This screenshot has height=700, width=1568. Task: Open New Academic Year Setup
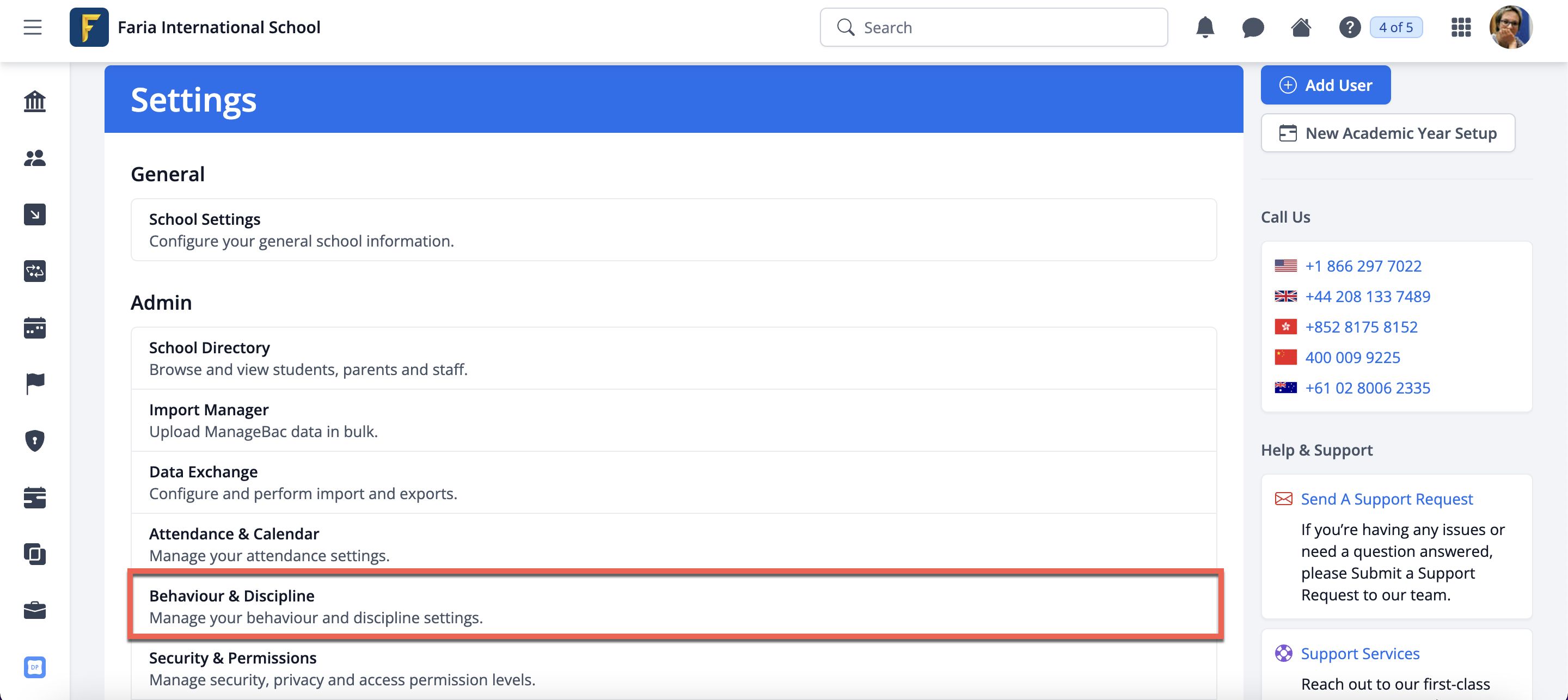coord(1387,133)
